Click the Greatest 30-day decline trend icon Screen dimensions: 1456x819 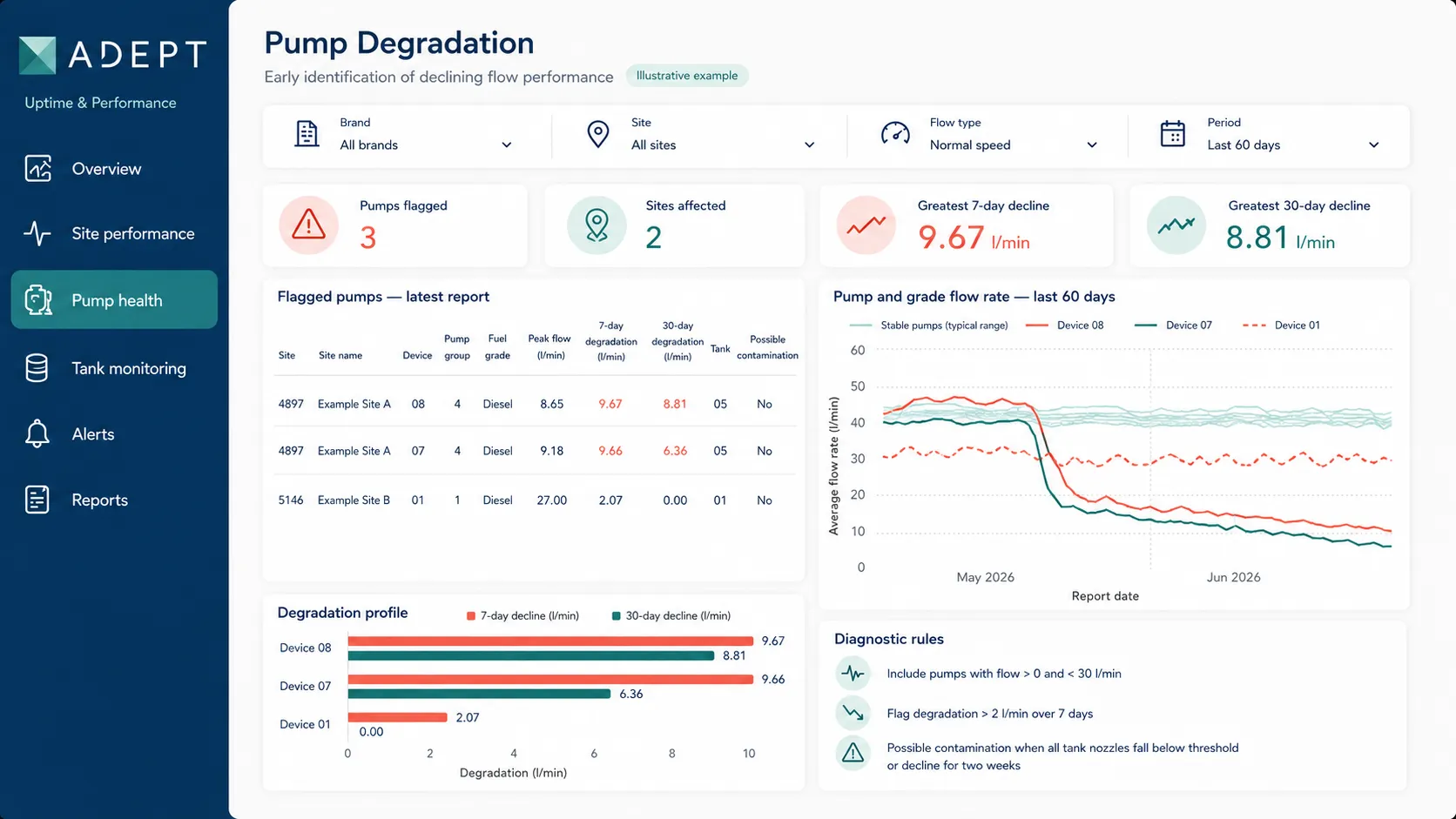[1176, 225]
